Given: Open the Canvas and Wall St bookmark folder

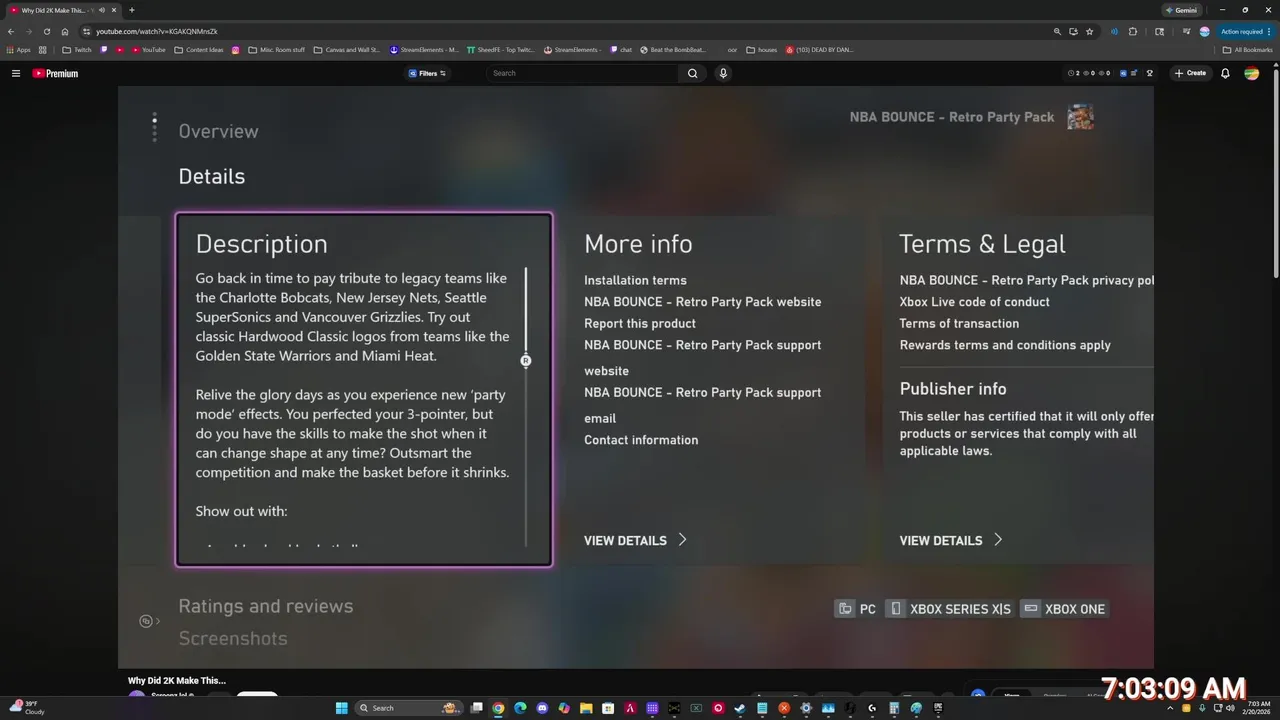Looking at the screenshot, I should (347, 49).
